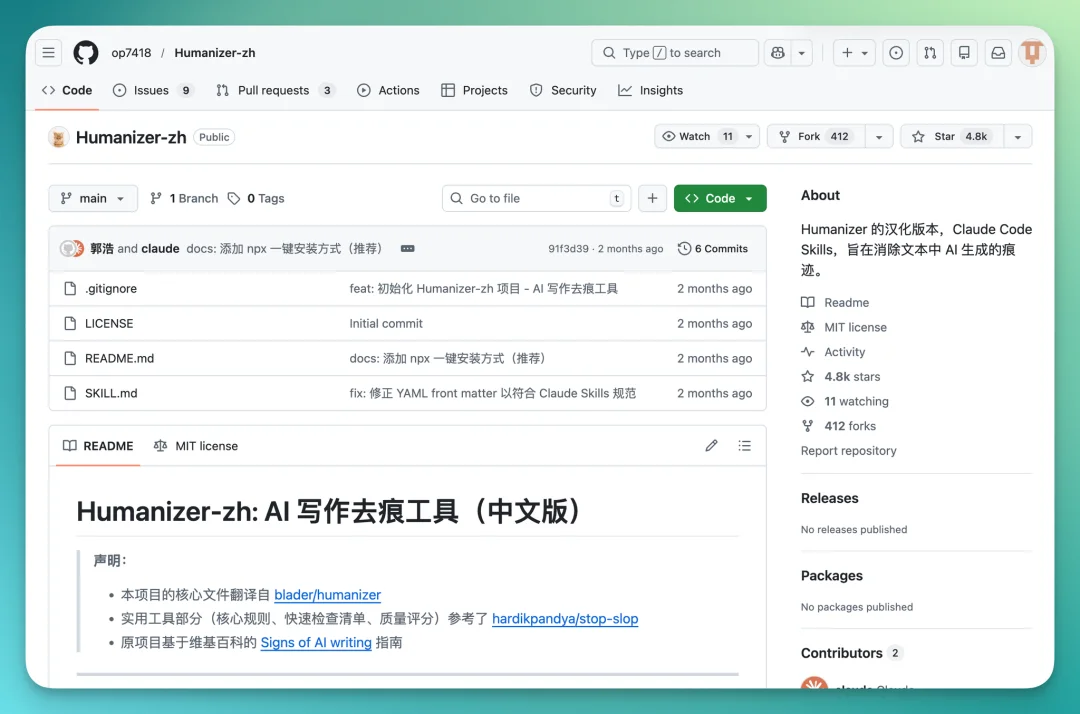Open your profile avatar menu
This screenshot has height=714, width=1080.
click(x=1032, y=52)
